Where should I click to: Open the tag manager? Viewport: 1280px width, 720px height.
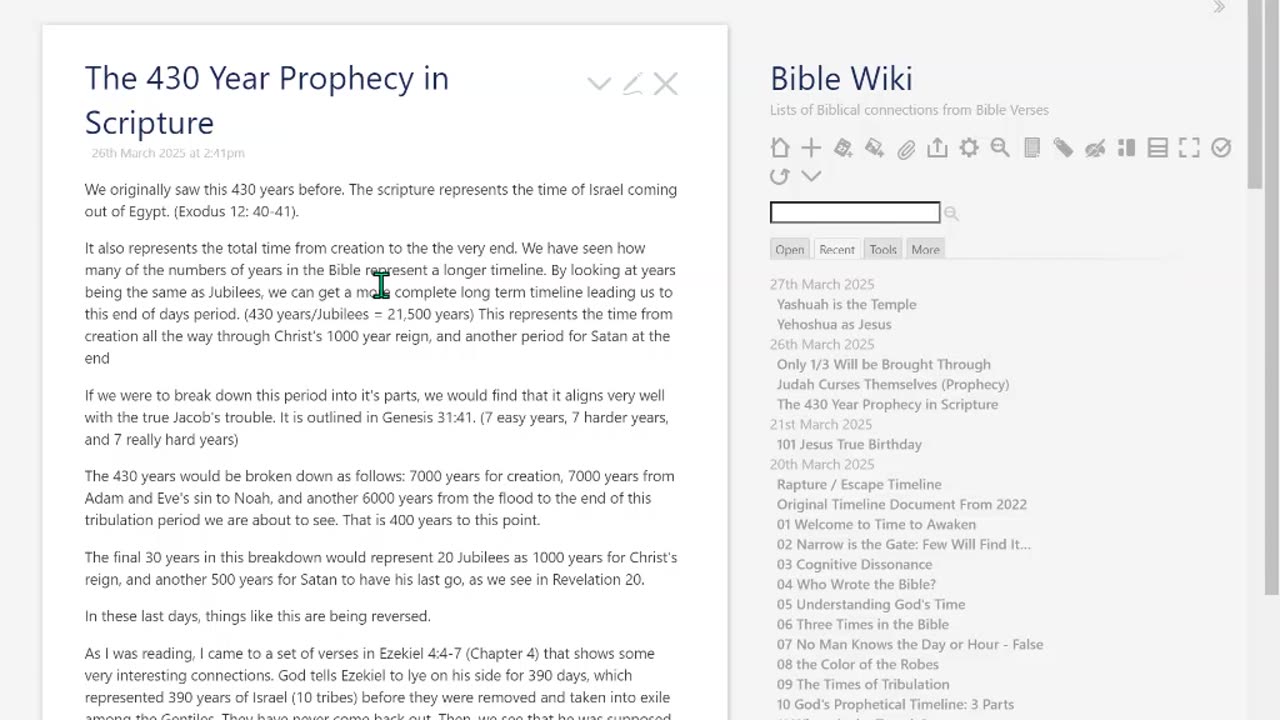coord(1063,148)
